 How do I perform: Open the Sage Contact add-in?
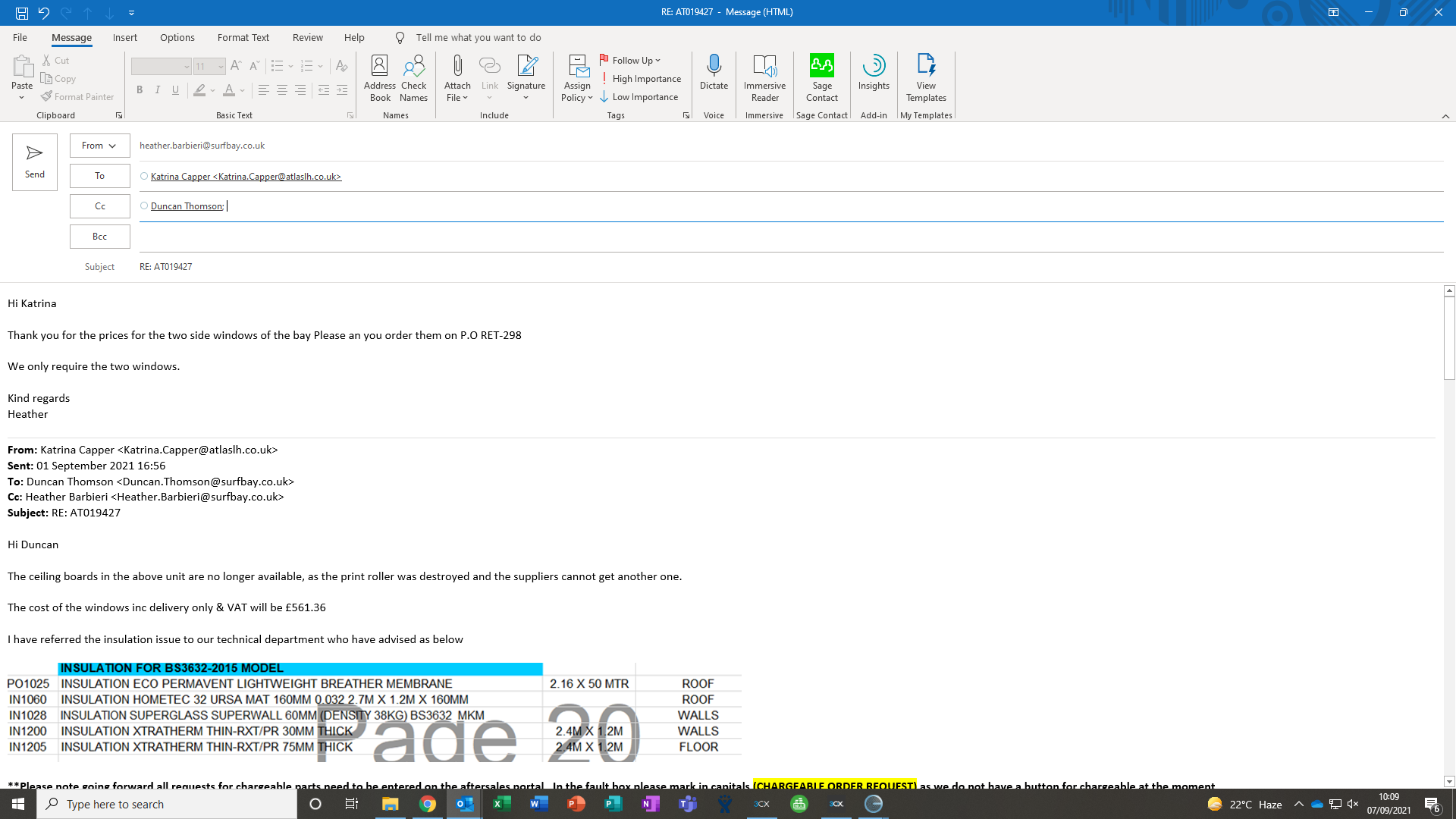coord(822,77)
